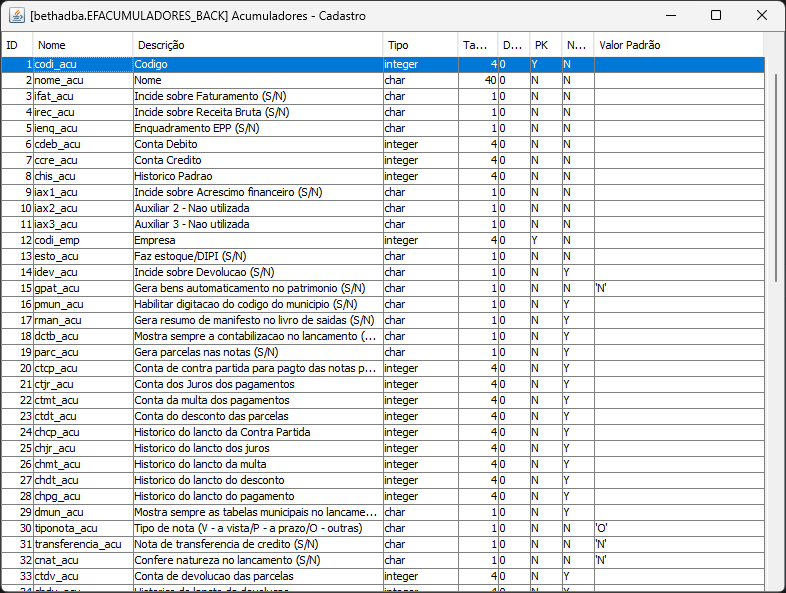The image size is (786, 593).
Task: Click PK value 'Y' in codi_emp row
Action: [546, 241]
